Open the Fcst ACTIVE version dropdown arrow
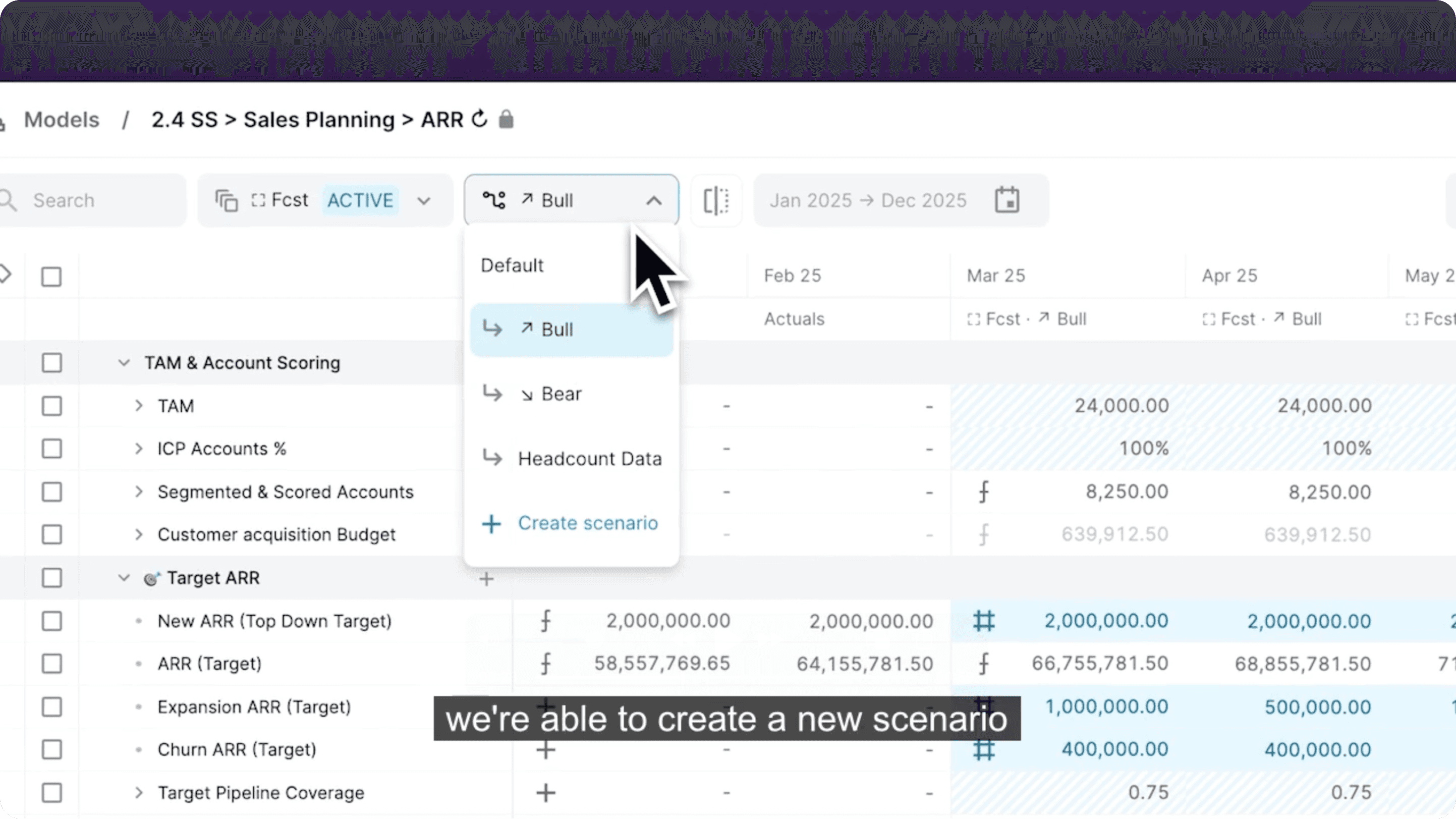The height and width of the screenshot is (819, 1456). point(423,201)
